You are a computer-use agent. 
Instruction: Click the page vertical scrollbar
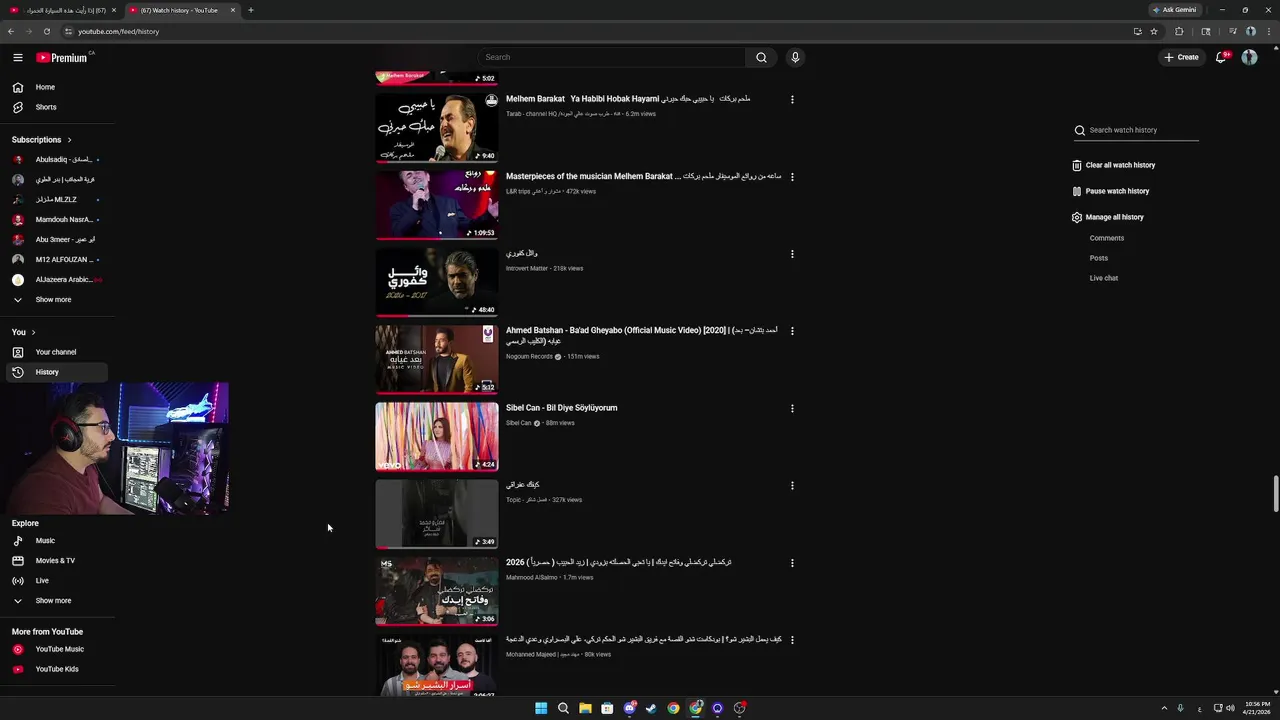[1275, 494]
